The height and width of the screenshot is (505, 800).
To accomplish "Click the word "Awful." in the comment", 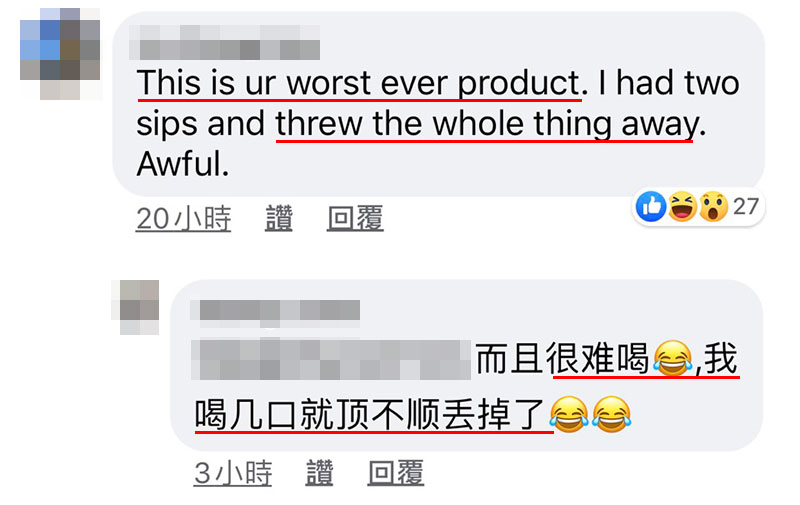I will point(183,164).
